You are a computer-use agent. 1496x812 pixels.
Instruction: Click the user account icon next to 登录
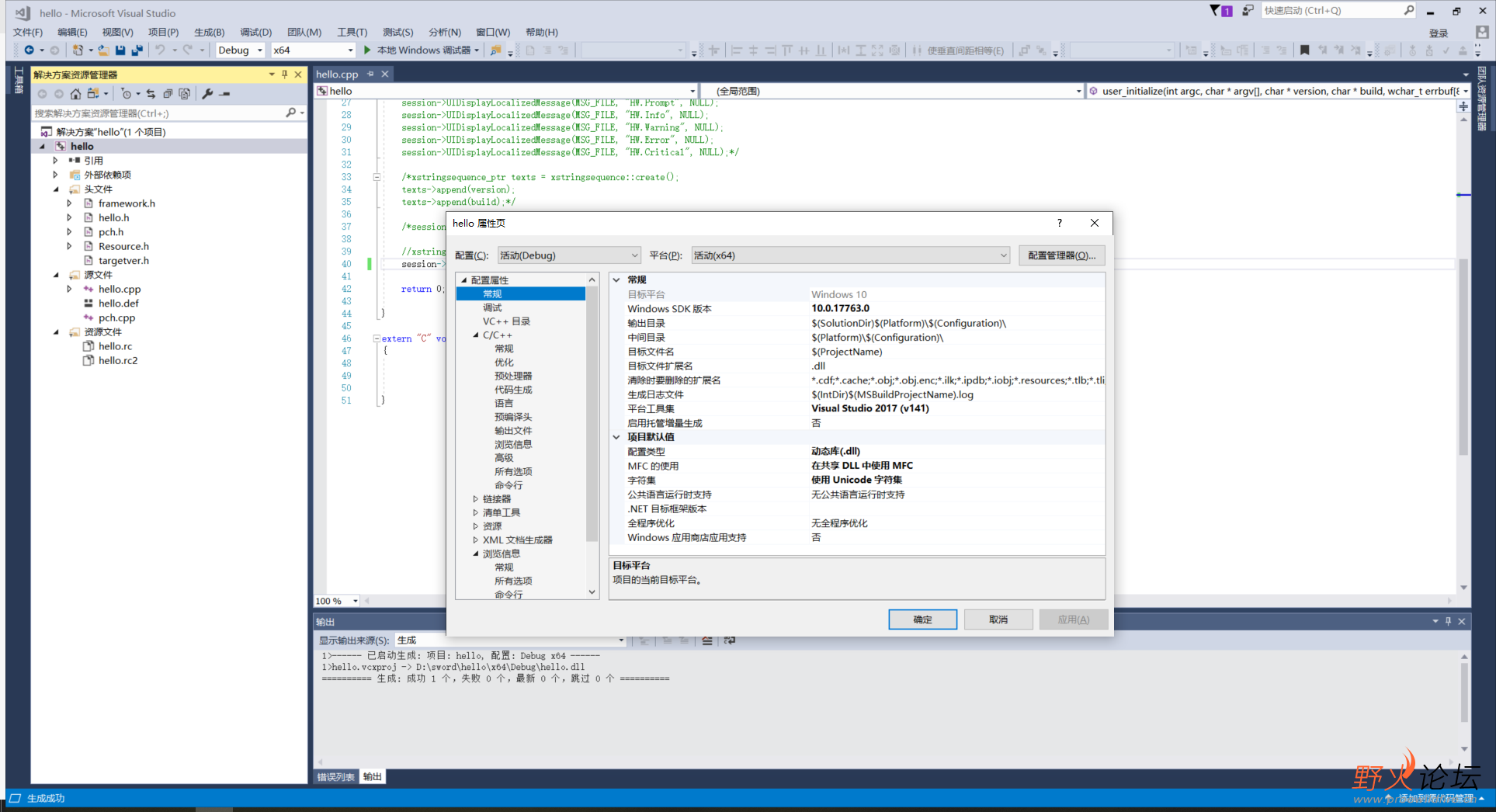[1482, 33]
